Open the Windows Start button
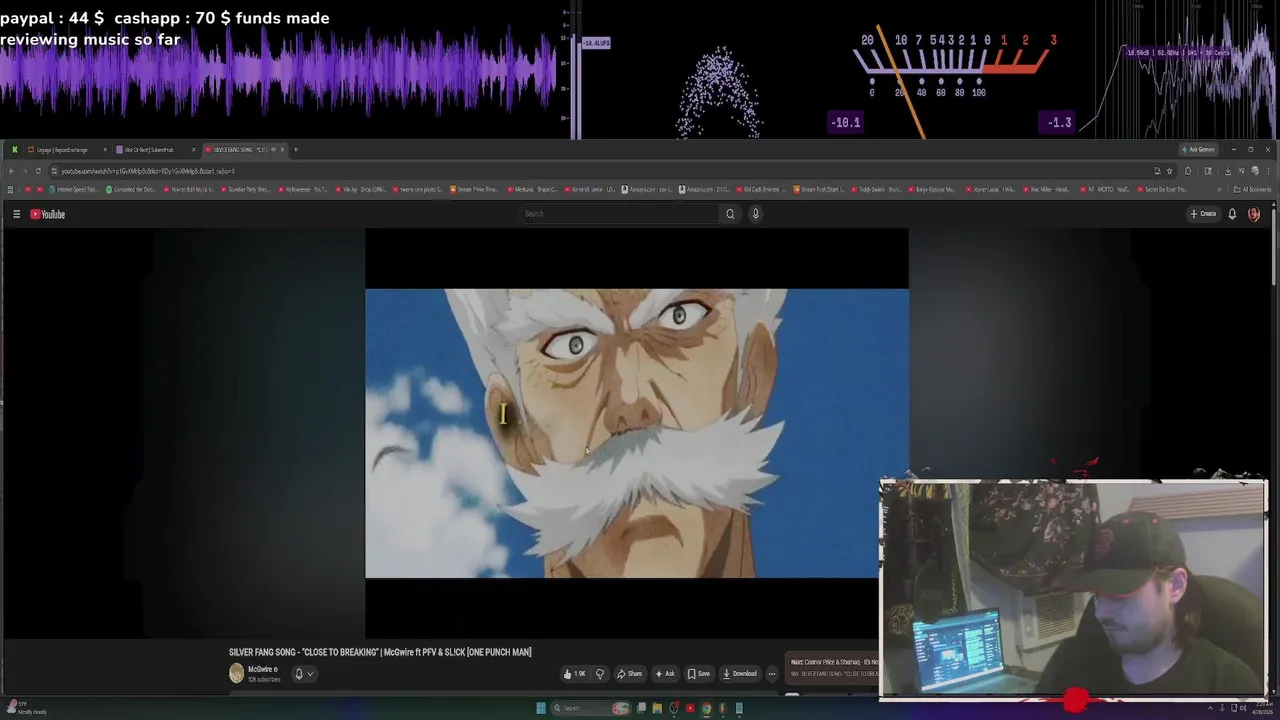1280x720 pixels. (541, 708)
